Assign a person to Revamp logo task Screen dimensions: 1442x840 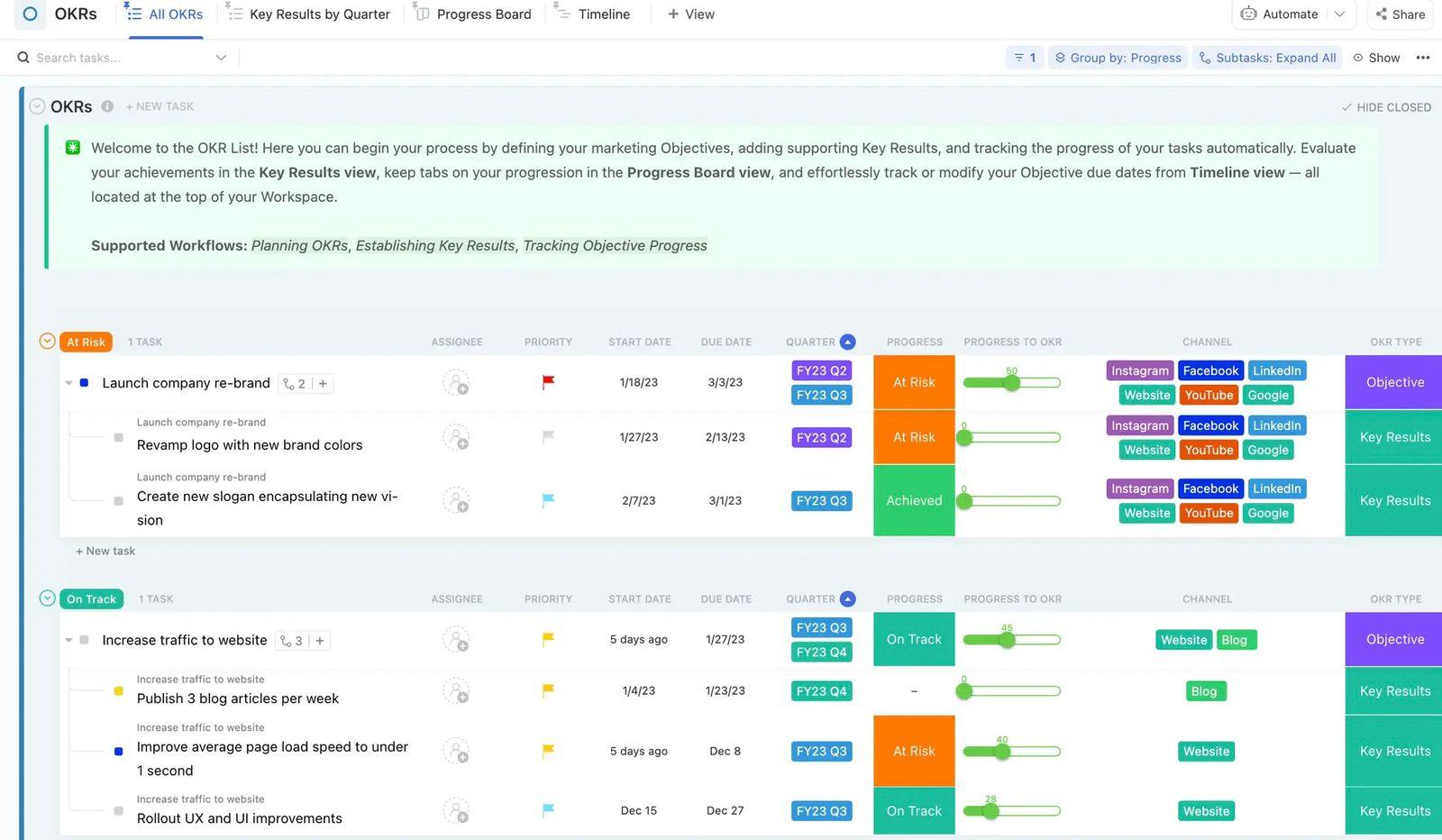click(x=456, y=437)
